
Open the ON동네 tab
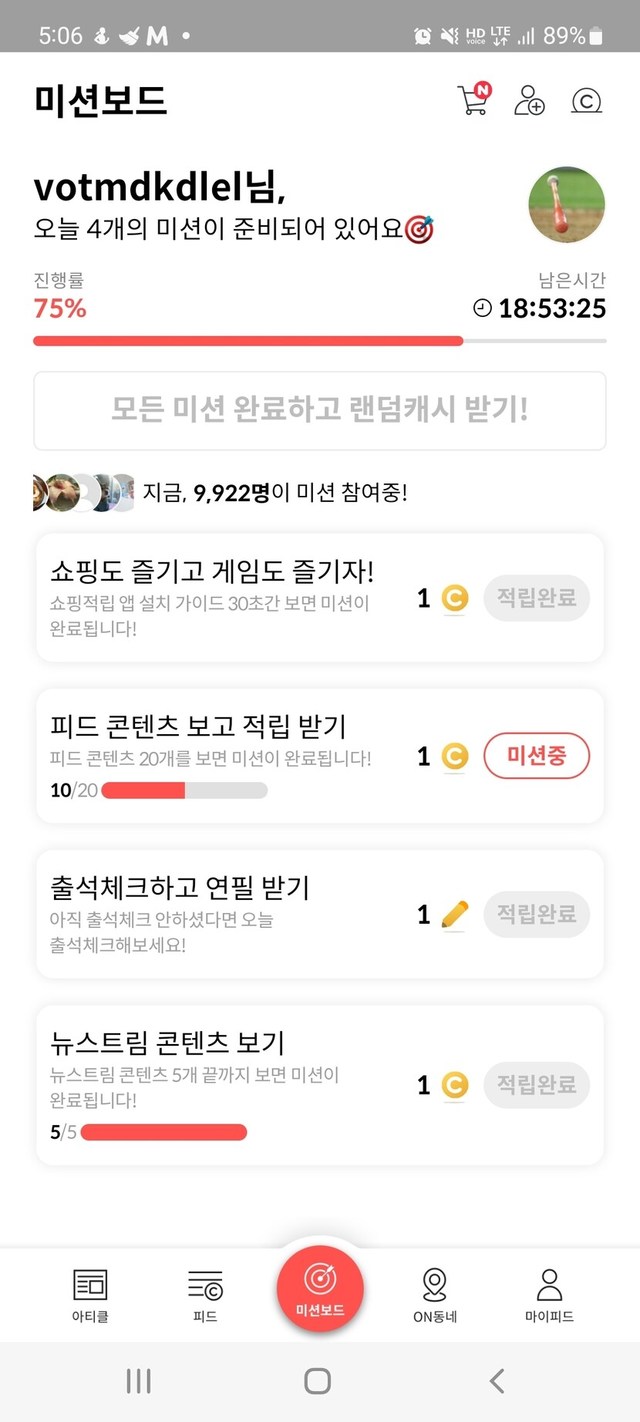tap(435, 1296)
